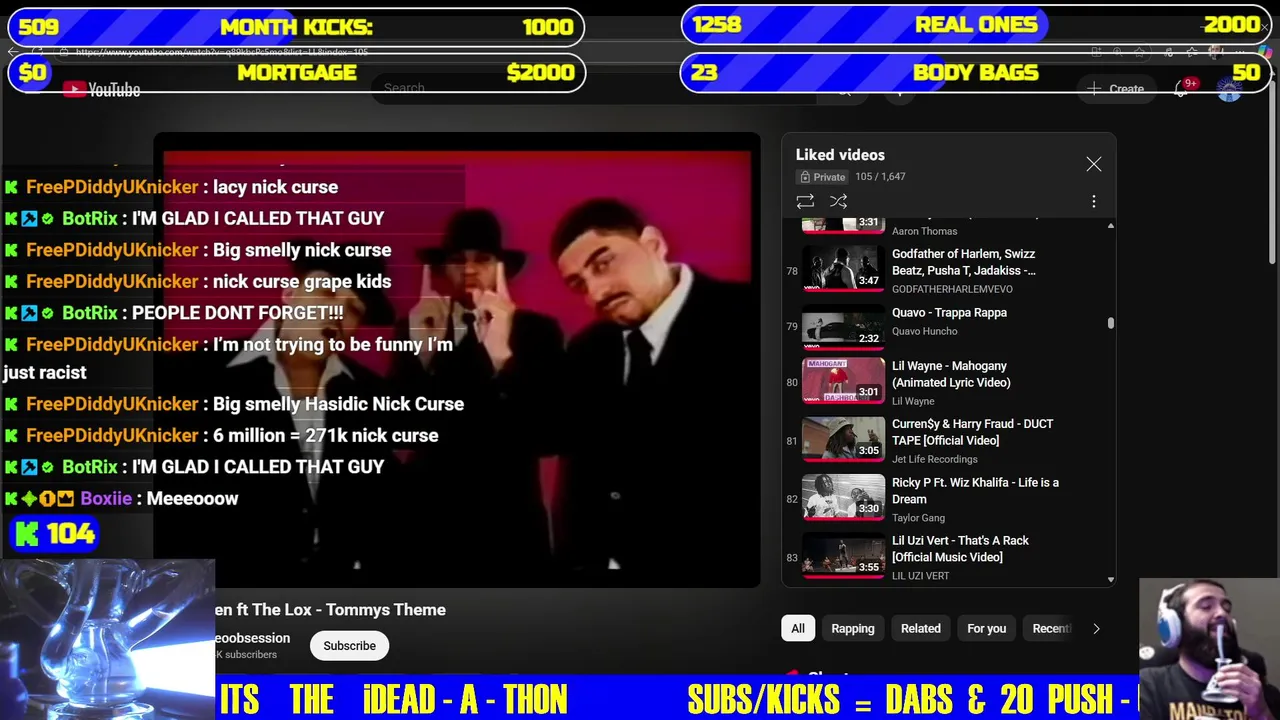This screenshot has width=1280, height=720.
Task: Show more filter chips with arrow
Action: click(1096, 628)
